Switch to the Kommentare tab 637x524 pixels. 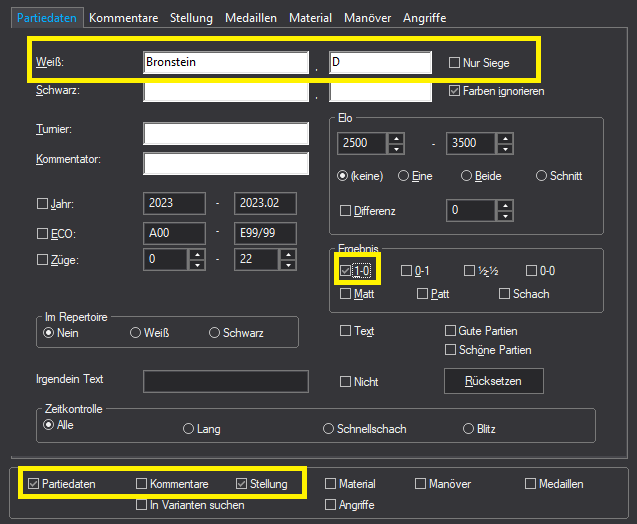(x=123, y=18)
